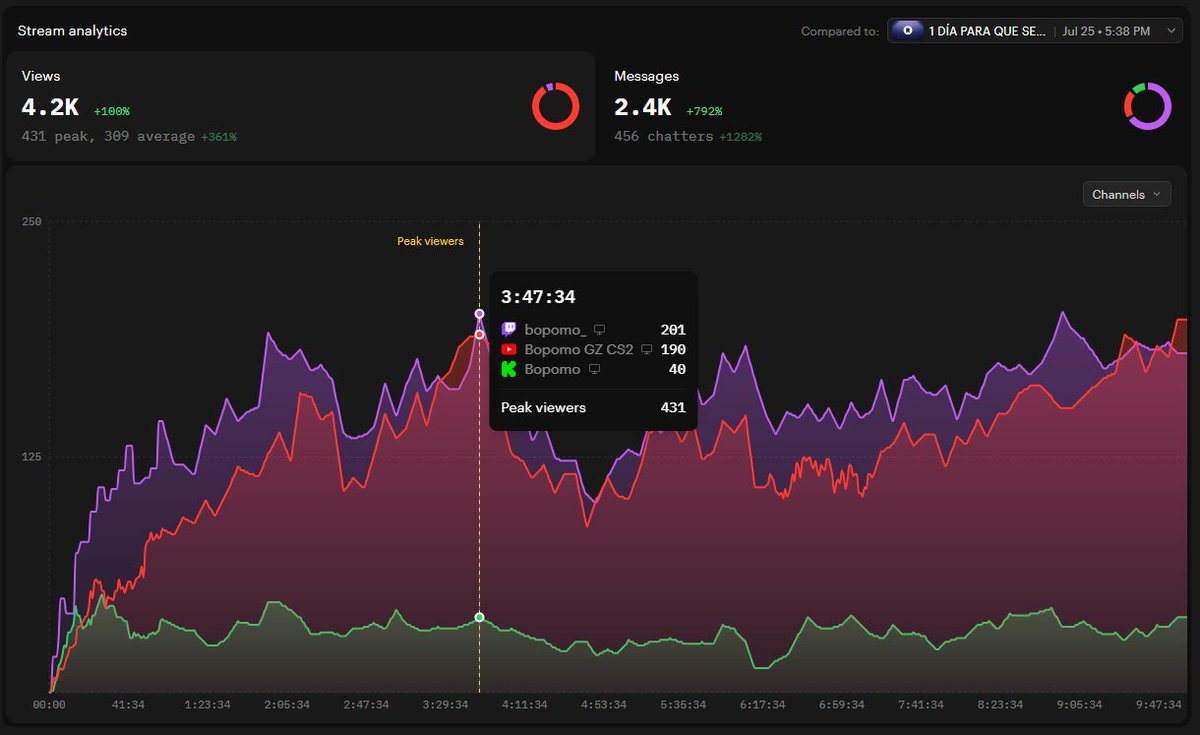This screenshot has height=735, width=1200.
Task: Click the 4.2K views value
Action: coord(50,107)
